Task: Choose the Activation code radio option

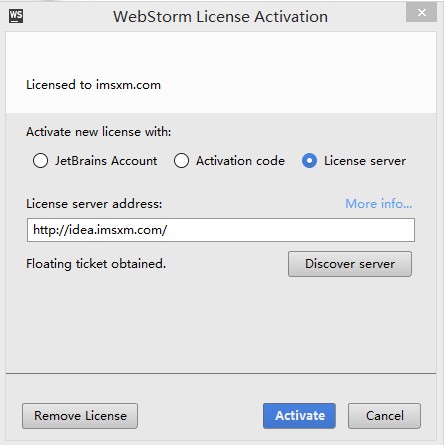Action: 181,161
